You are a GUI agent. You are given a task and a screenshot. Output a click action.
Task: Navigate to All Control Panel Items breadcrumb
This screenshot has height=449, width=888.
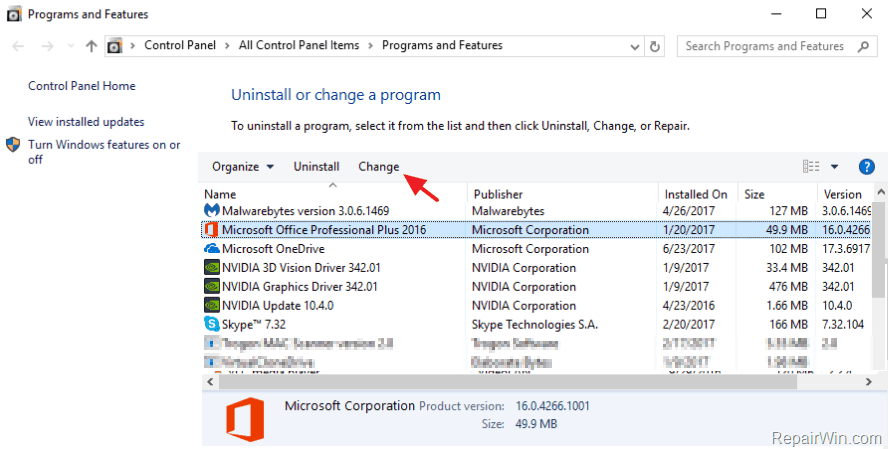pos(299,45)
